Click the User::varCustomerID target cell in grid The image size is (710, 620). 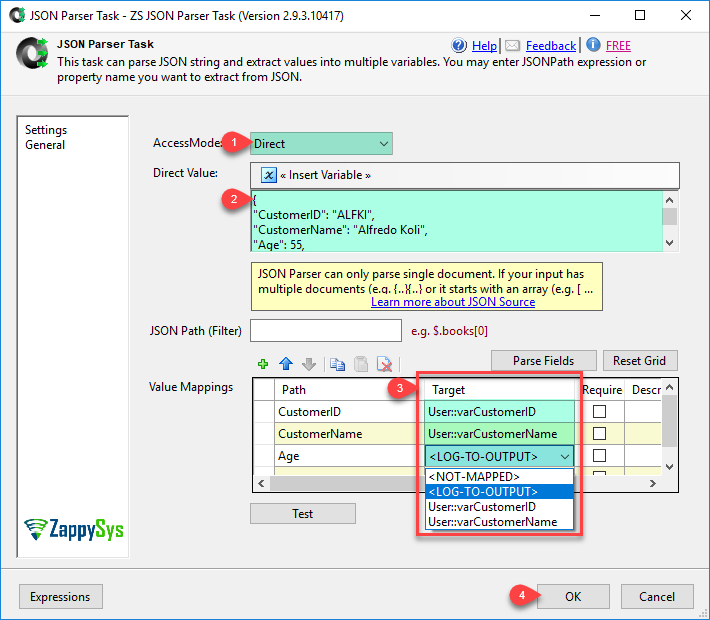coord(499,411)
